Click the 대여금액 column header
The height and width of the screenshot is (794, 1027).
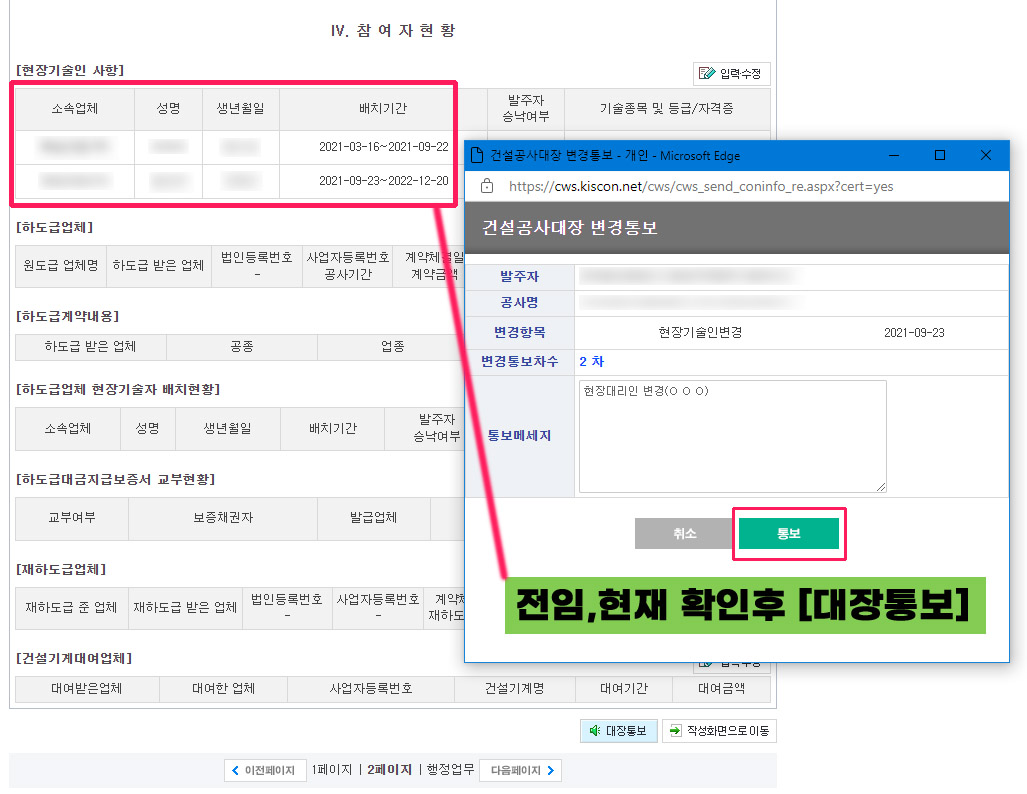[721, 689]
